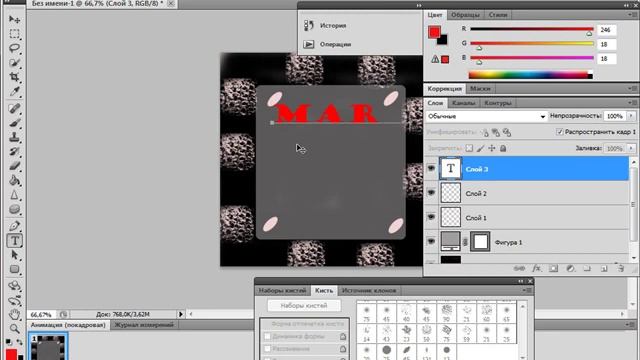Select the Pen tool
This screenshot has width=640, height=360.
pyautogui.click(x=14, y=226)
